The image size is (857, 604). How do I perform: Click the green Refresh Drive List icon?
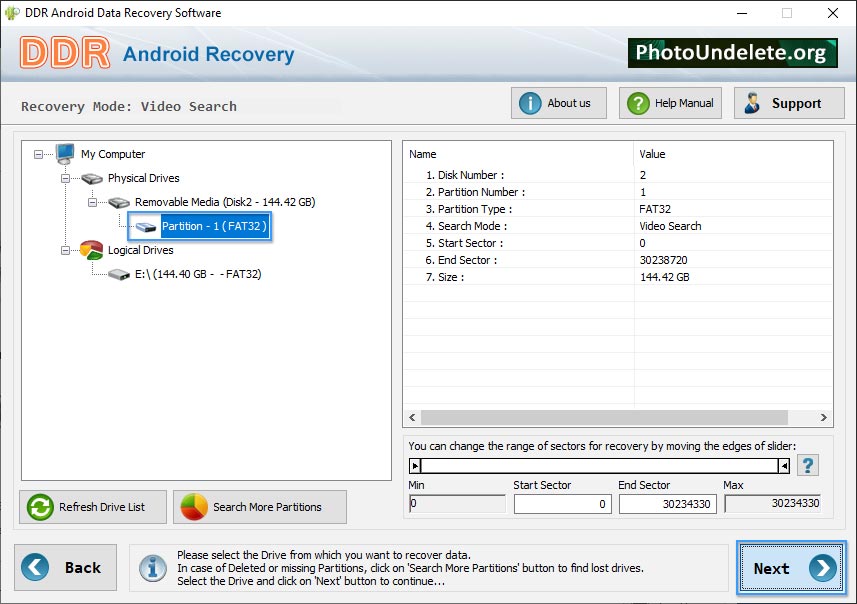pos(40,507)
